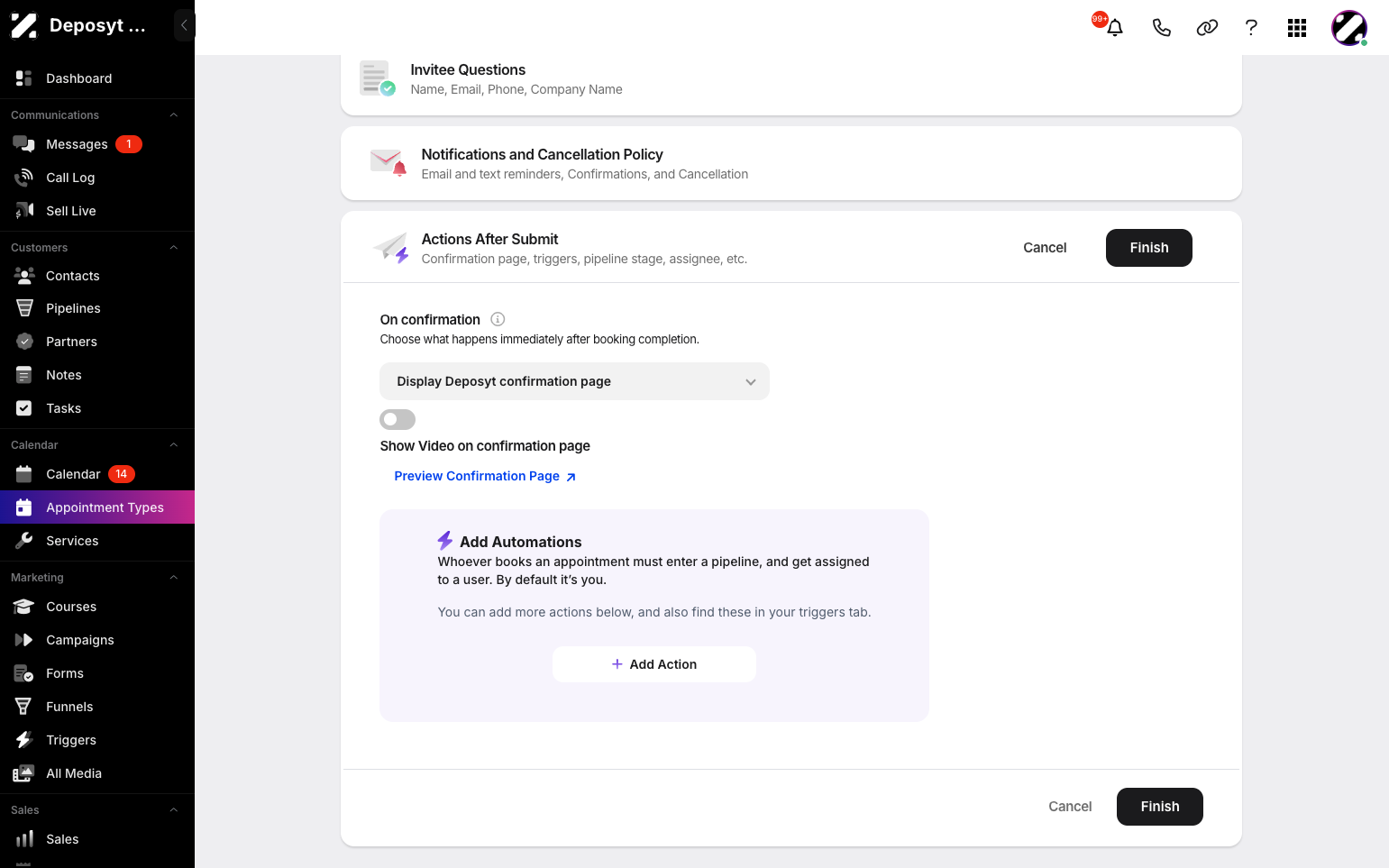
Task: Click the bottom Cancel button
Action: click(x=1070, y=807)
